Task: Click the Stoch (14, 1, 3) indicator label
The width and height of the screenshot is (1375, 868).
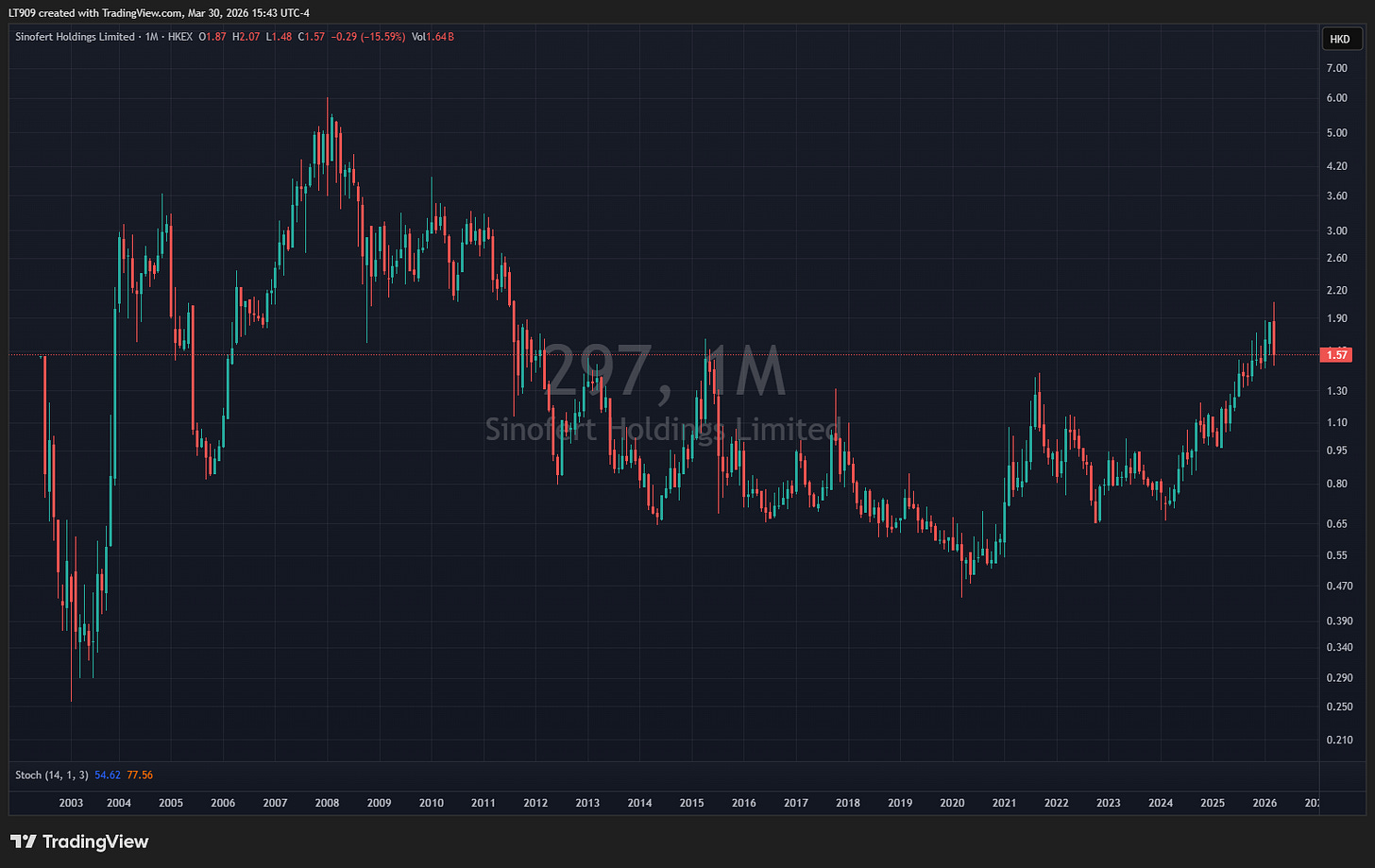Action: [x=52, y=775]
